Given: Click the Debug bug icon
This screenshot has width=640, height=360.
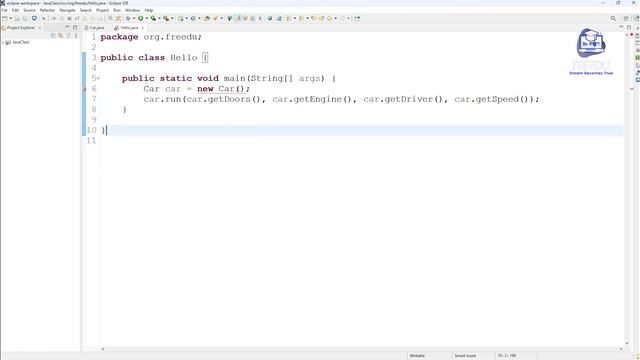Looking at the screenshot, I should (128, 18).
